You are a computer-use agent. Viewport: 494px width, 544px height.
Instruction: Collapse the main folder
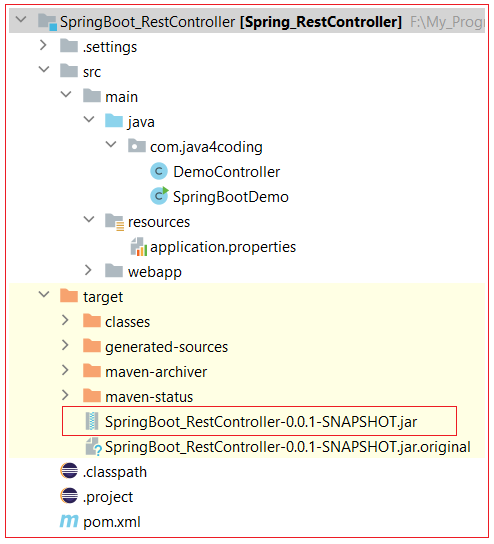tap(66, 94)
